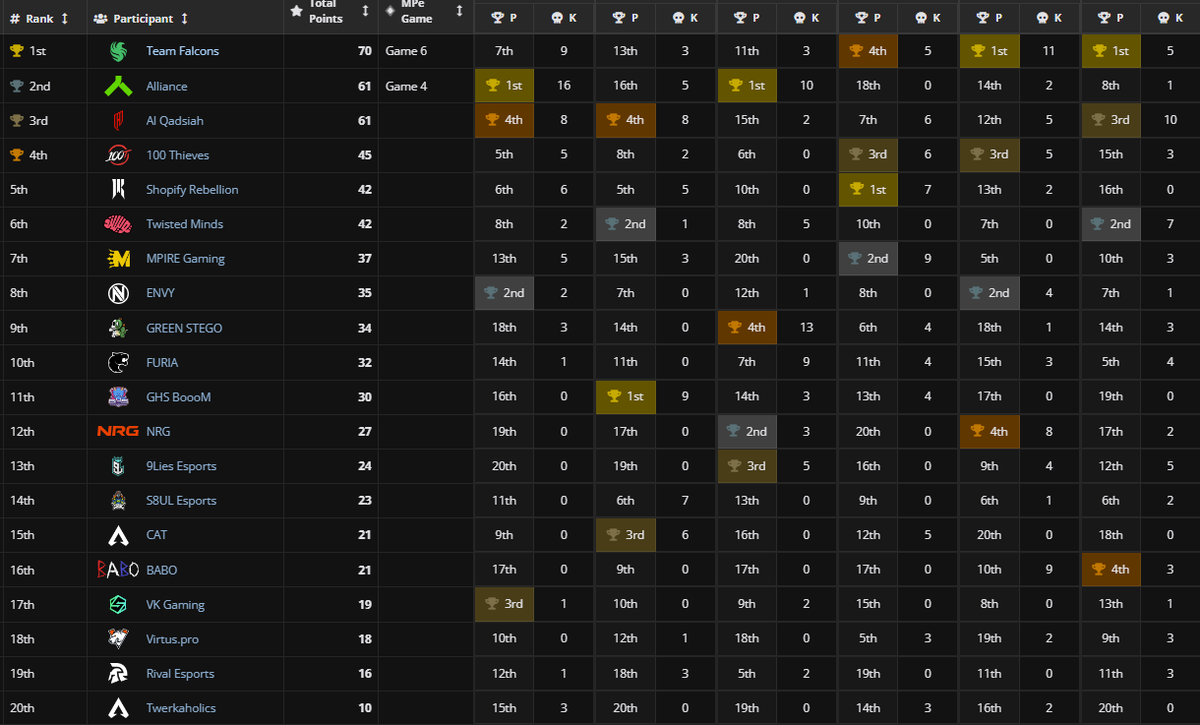Click S8UL Esports team logo
Viewport: 1200px width, 725px height.
tap(118, 500)
